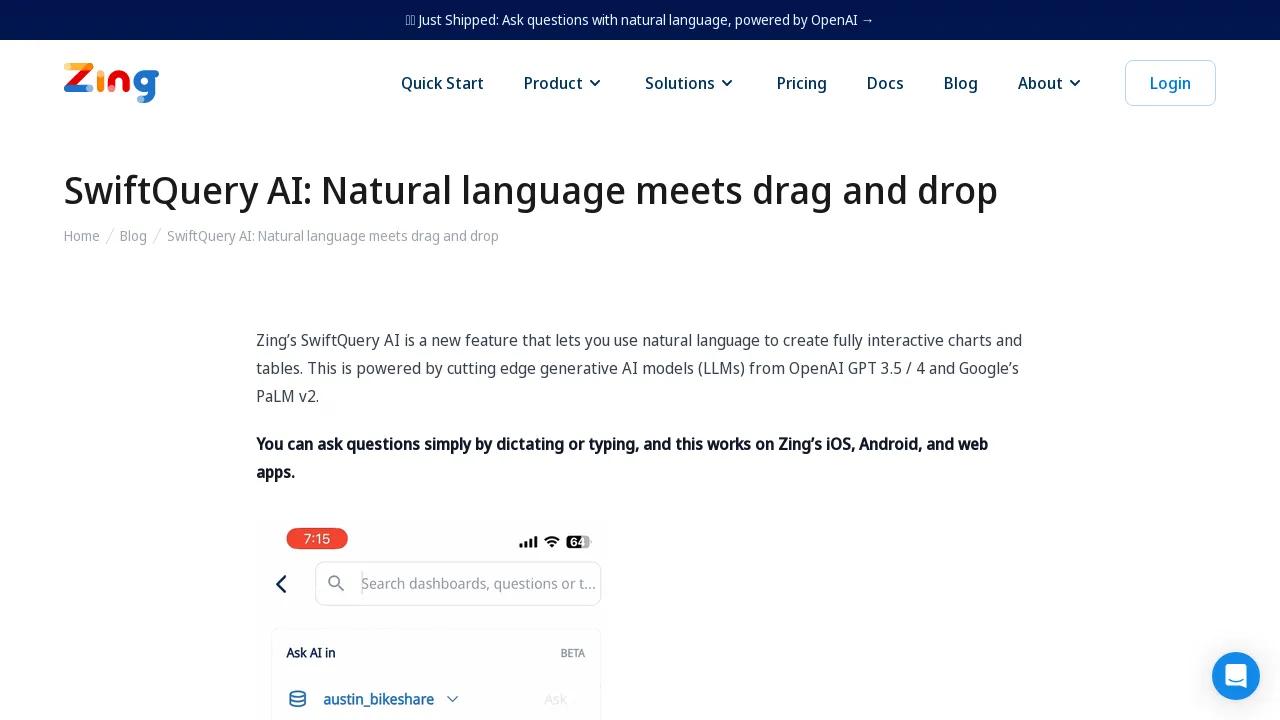The height and width of the screenshot is (720, 1280).
Task: Open the Docs page
Action: pyautogui.click(x=885, y=83)
